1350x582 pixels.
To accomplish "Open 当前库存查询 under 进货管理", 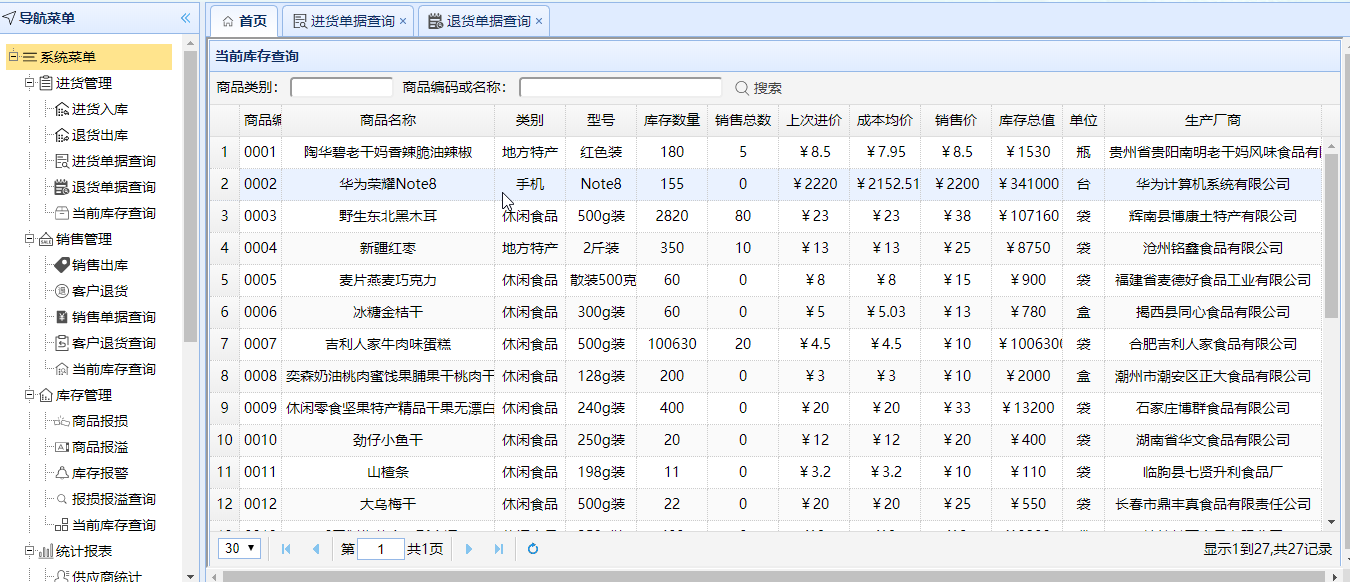I will [114, 213].
